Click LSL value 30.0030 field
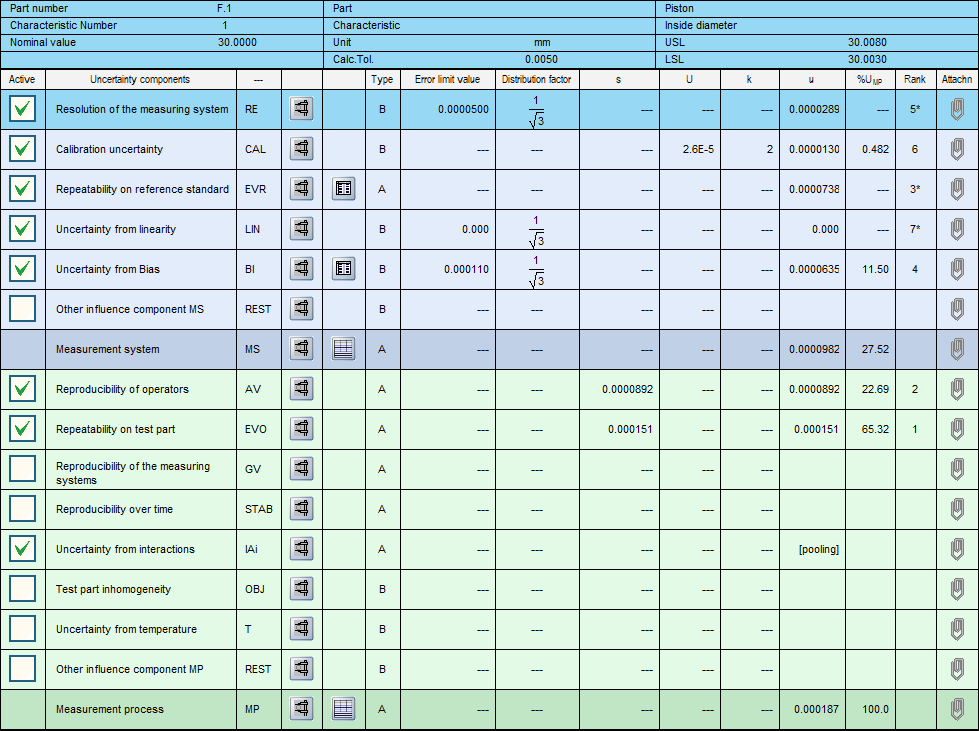 pyautogui.click(x=867, y=59)
